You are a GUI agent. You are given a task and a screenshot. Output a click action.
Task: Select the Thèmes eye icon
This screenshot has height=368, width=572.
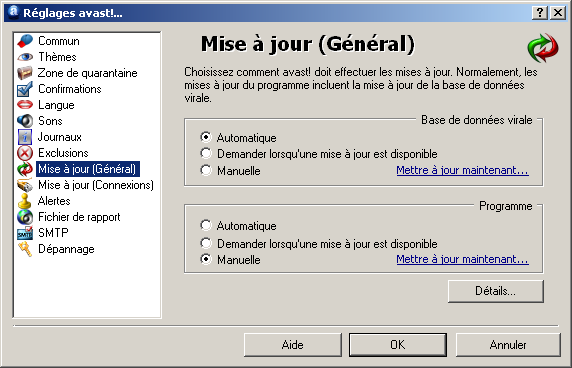coord(25,57)
